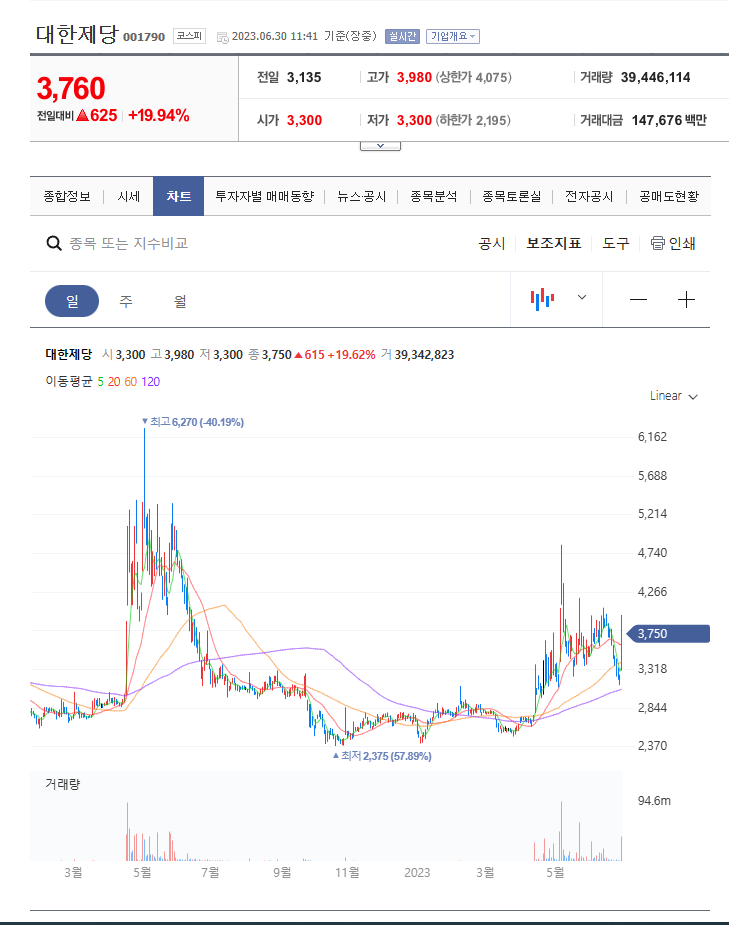Click the 종목 또는 지수비교 search field
The image size is (729, 925).
tap(129, 243)
